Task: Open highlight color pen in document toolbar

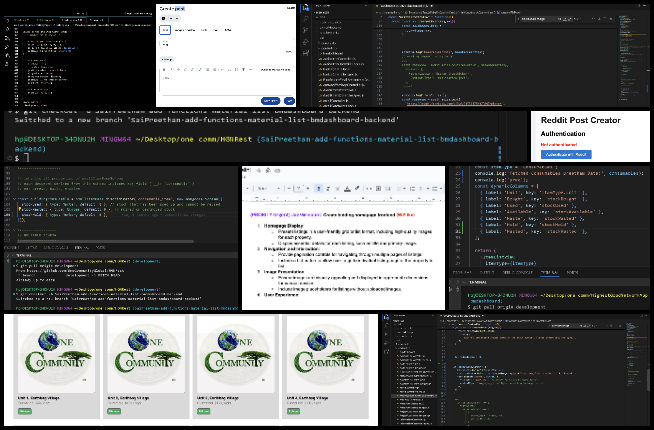Action: click(x=357, y=189)
